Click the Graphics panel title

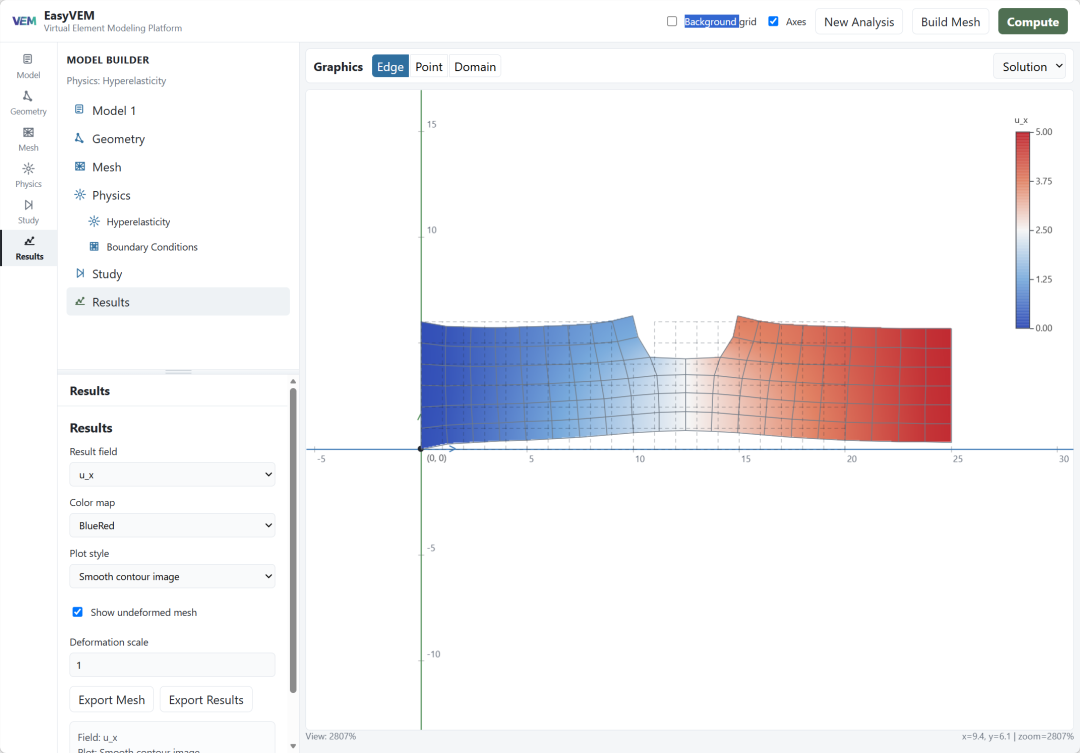[338, 66]
